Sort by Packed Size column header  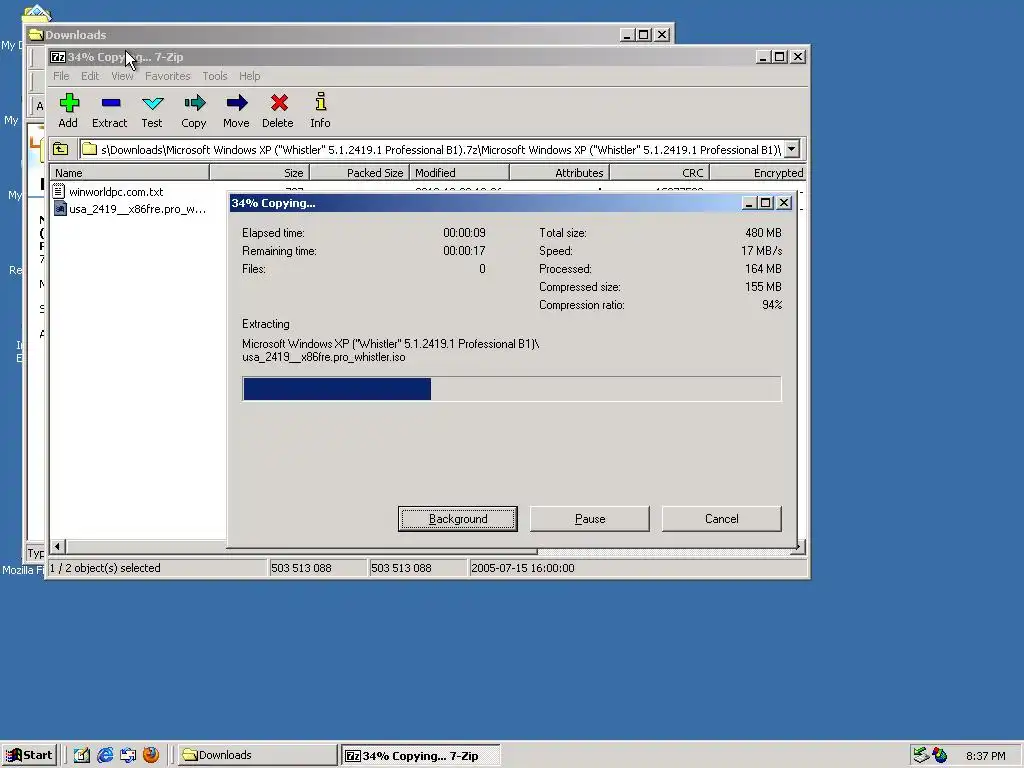pyautogui.click(x=359, y=172)
